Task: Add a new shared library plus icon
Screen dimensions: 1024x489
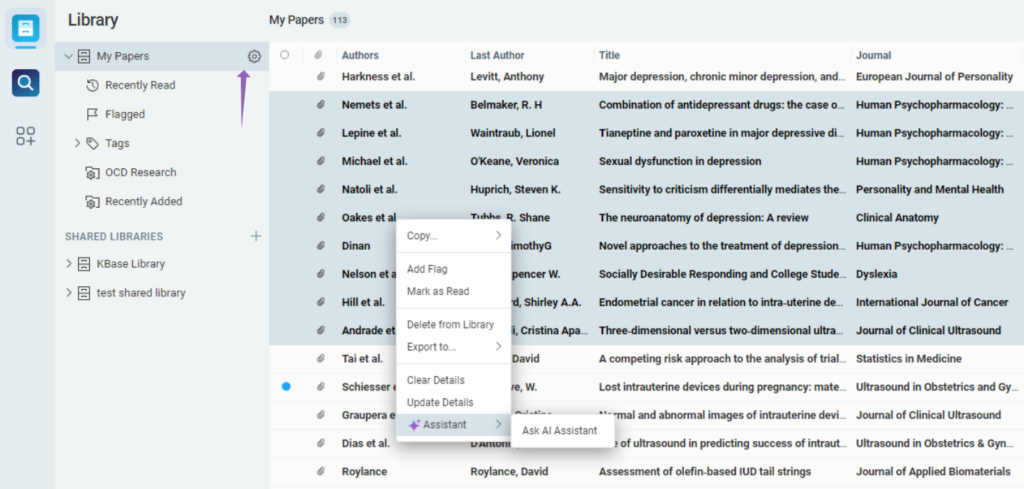Action: 256,236
